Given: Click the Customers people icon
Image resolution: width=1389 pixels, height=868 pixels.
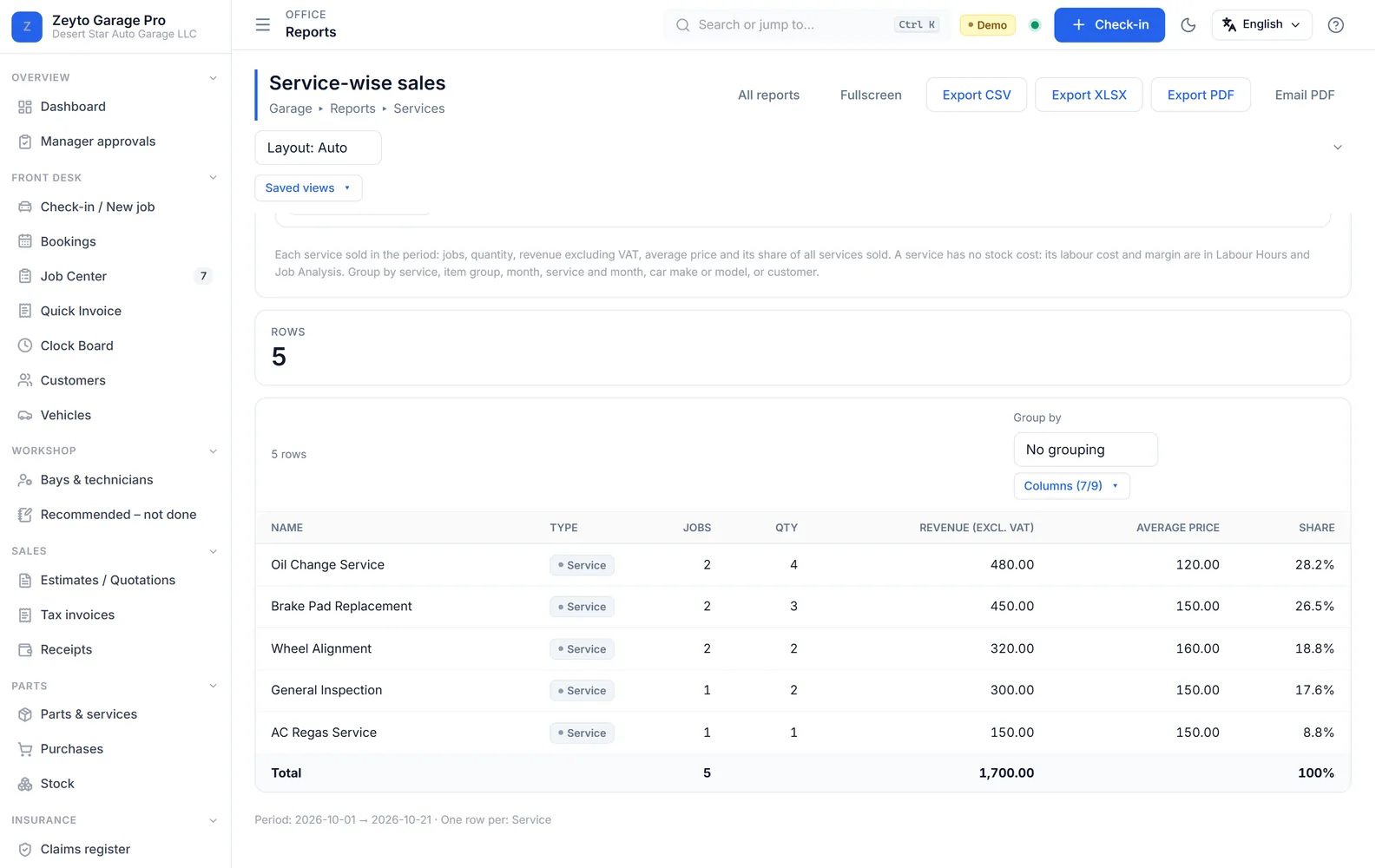Looking at the screenshot, I should coord(25,380).
